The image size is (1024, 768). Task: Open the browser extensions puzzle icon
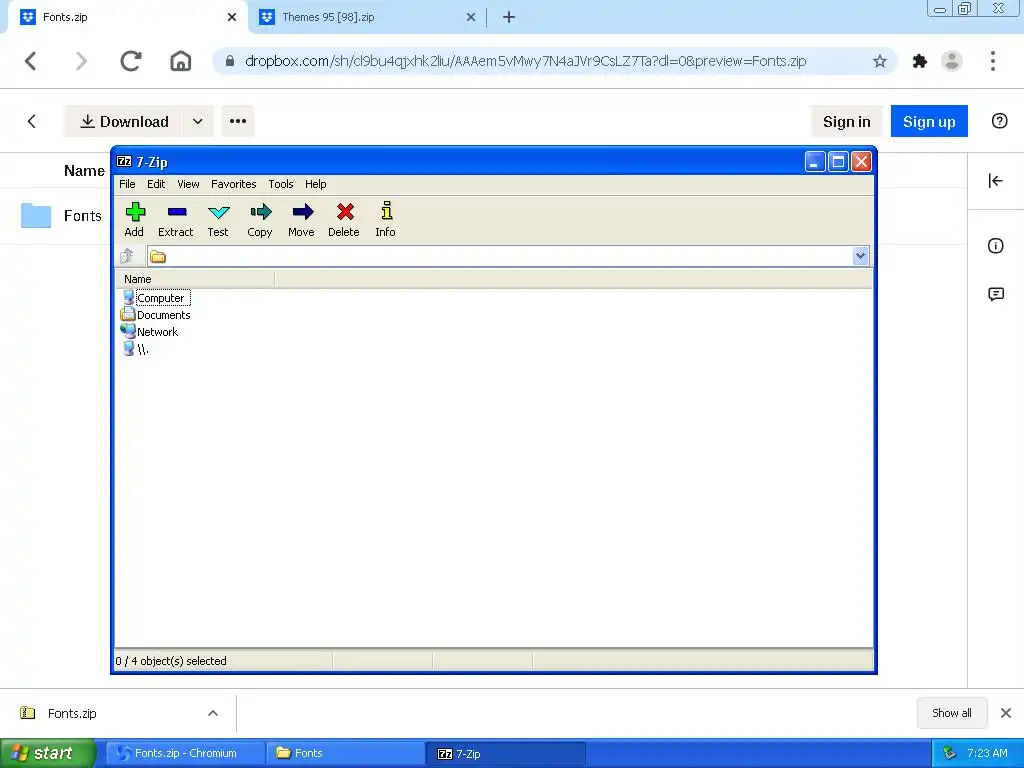click(x=920, y=61)
